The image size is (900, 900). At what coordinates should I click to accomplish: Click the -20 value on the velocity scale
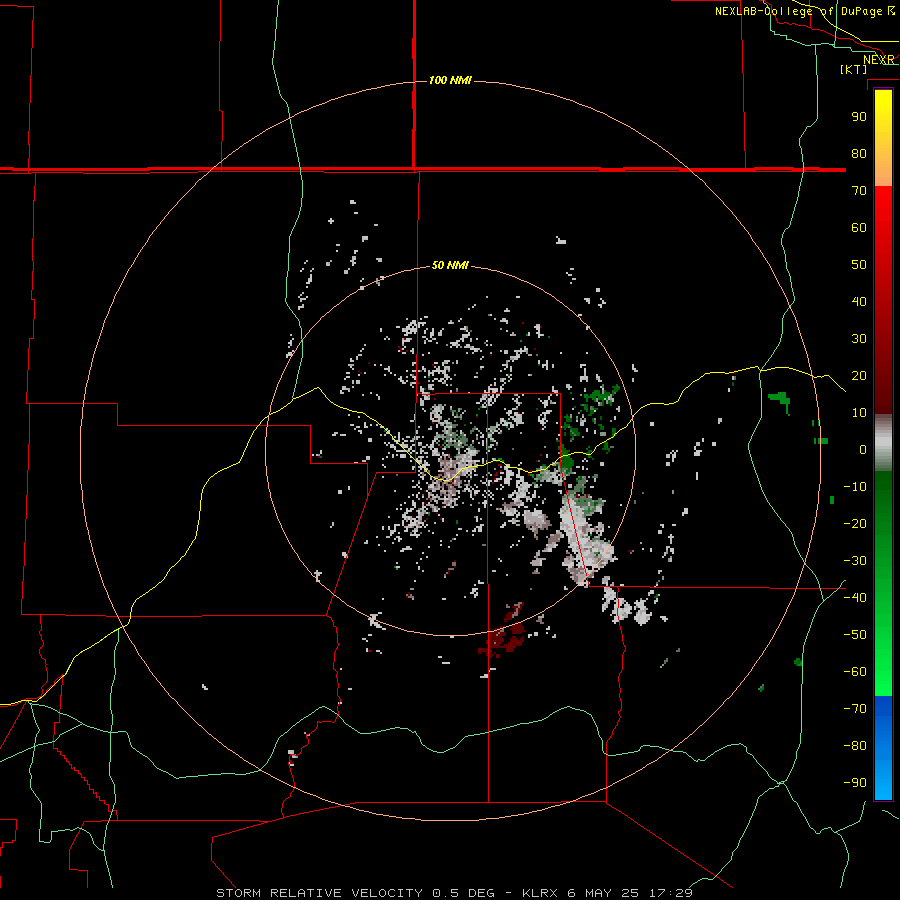click(855, 523)
